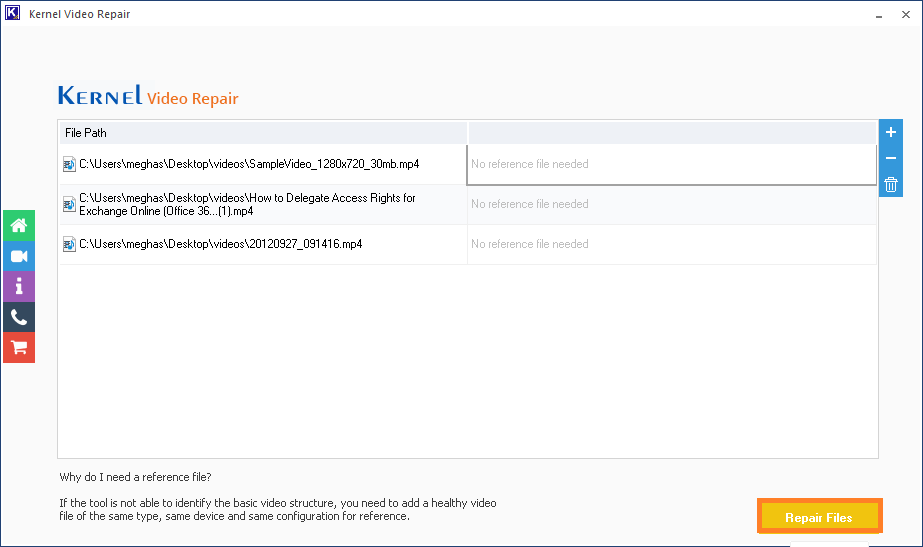The image size is (923, 547).
Task: Open the red shopping cart icon
Action: [19, 347]
